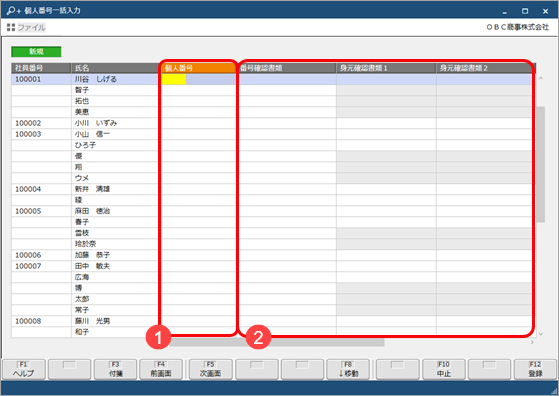The width and height of the screenshot is (559, 396).
Task: Click the F12 登録 button
Action: [535, 369]
